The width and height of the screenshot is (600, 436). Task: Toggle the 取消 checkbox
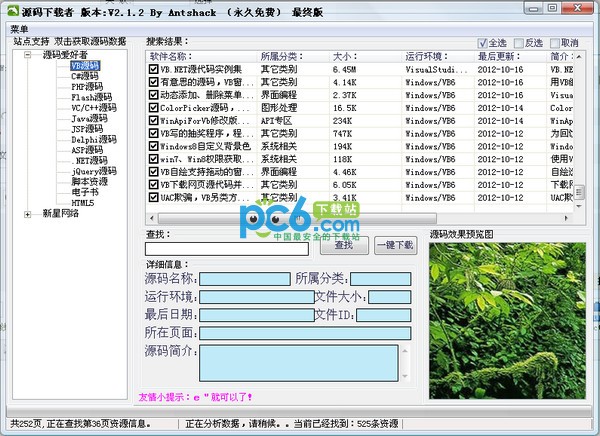554,43
